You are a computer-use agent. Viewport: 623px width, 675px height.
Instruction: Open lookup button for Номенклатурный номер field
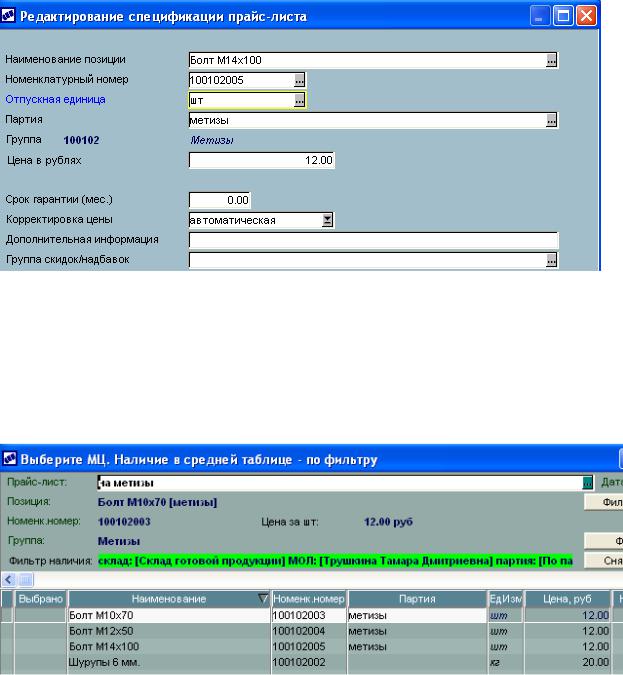pos(299,80)
